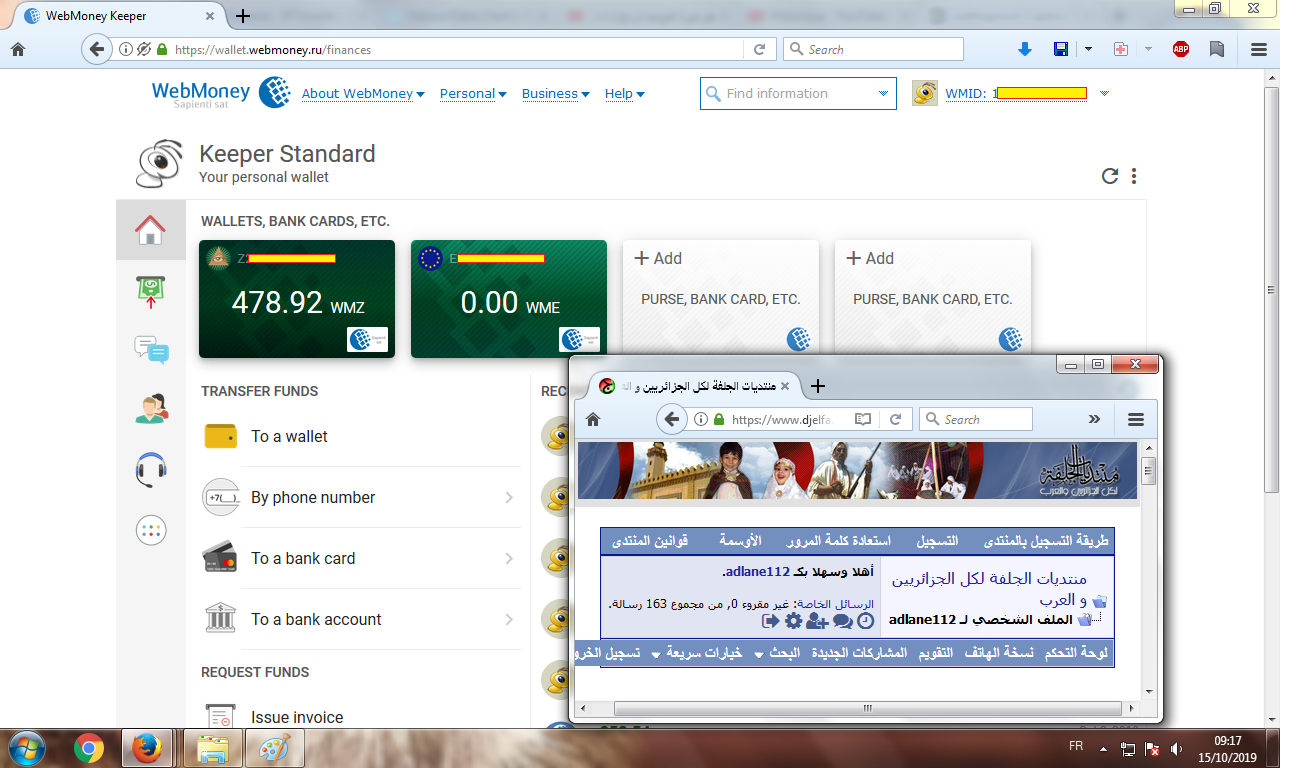Viewport: 1300px width, 768px height.
Task: Open the downloads arrow in Firefox toolbar
Action: pyautogui.click(x=1024, y=49)
